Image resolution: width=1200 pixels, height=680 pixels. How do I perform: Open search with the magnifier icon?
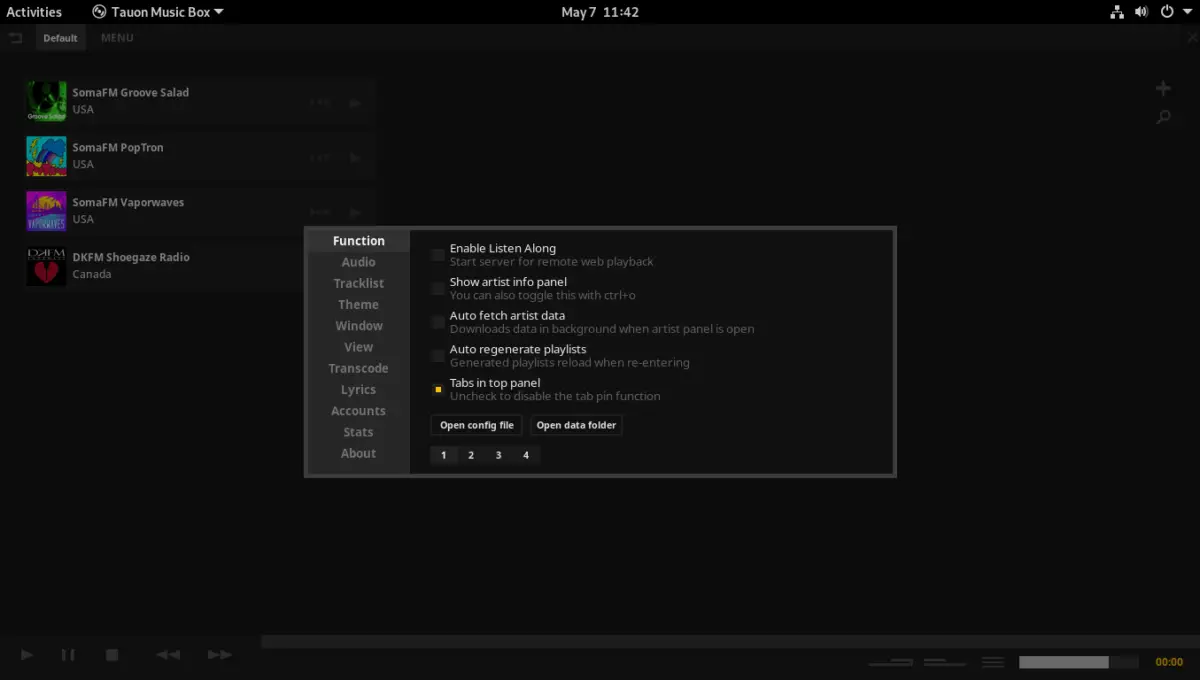tap(1163, 117)
